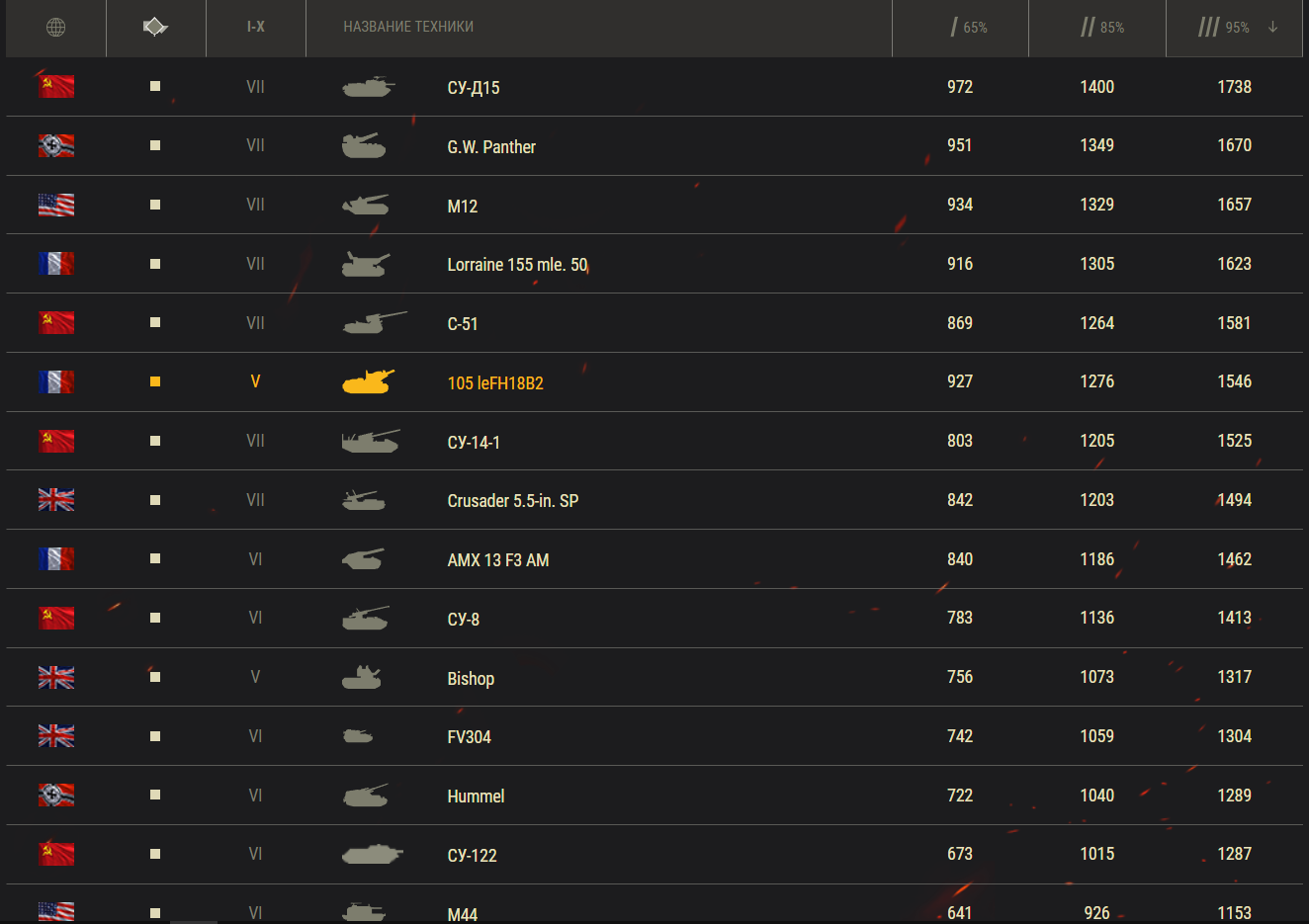Screen dimensions: 1309x924
Task: Click the vehicle type diamond header icon
Action: (x=155, y=28)
